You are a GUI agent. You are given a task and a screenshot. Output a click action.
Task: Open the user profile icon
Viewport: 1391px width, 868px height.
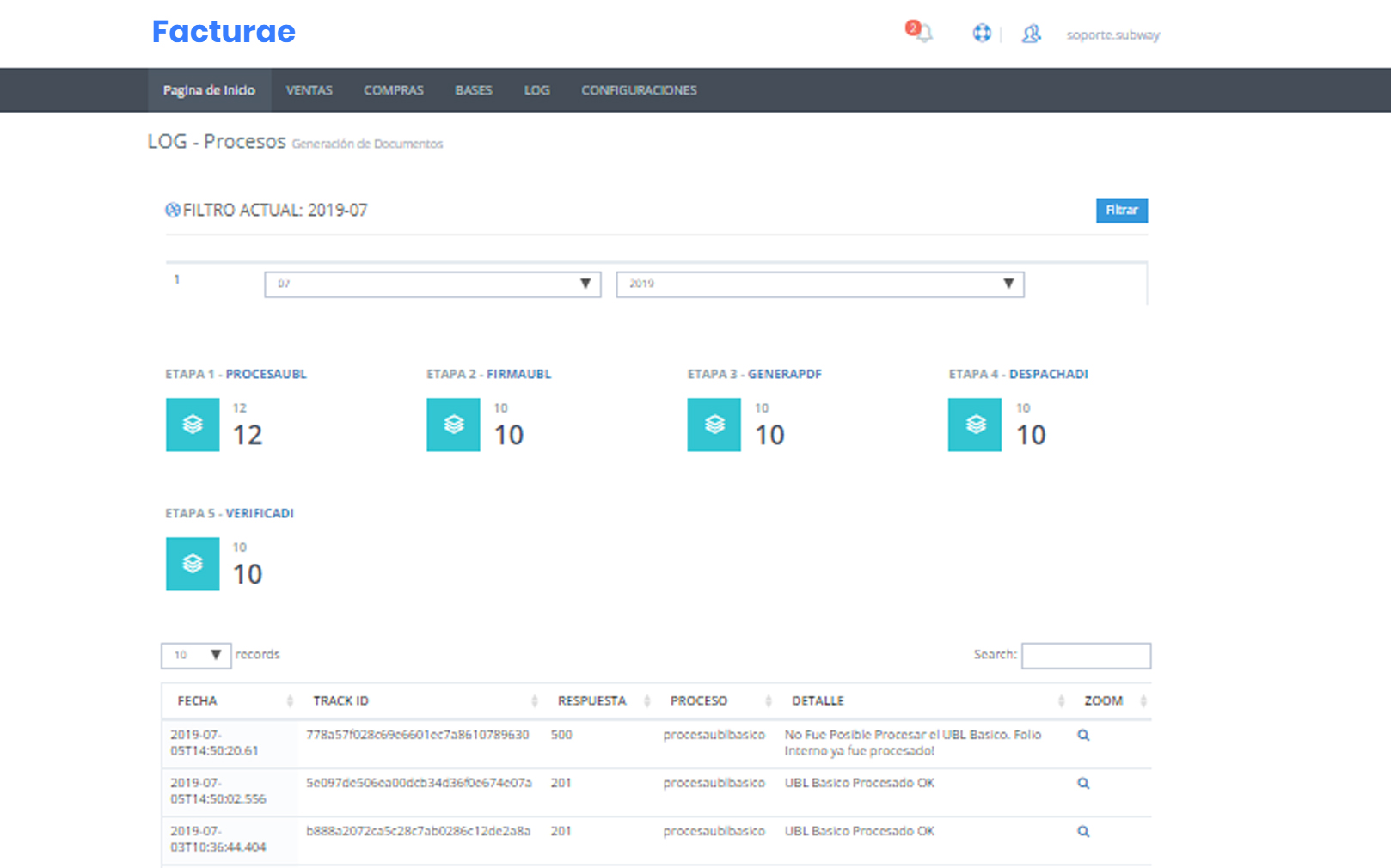1031,34
